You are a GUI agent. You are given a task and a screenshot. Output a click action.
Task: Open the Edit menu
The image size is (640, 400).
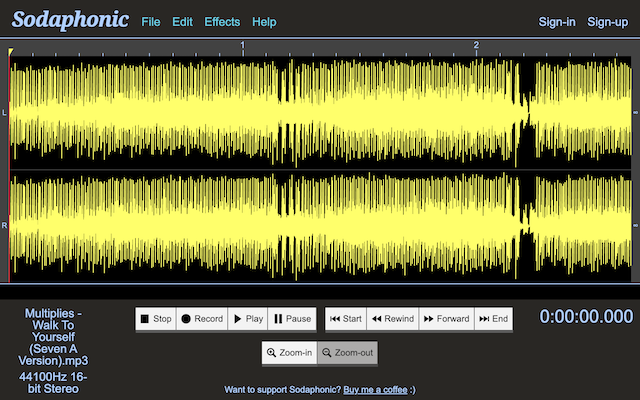(x=182, y=22)
